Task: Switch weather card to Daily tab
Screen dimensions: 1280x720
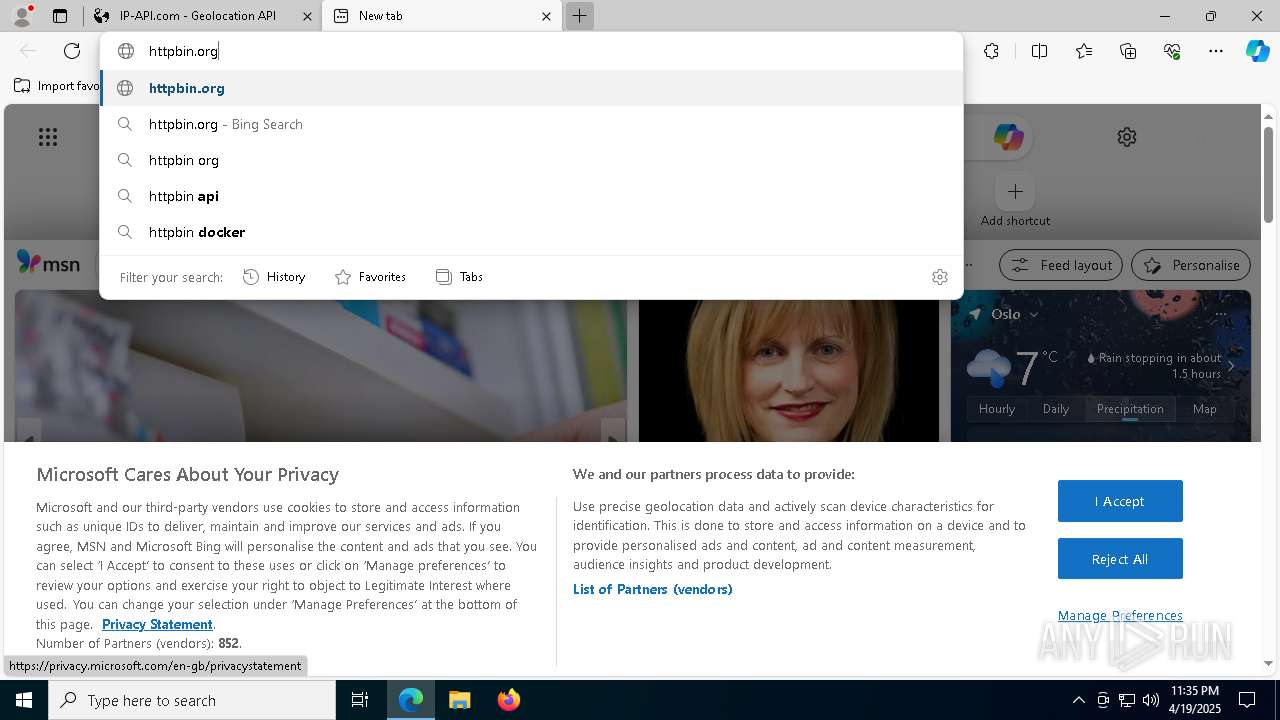Action: 1056,409
